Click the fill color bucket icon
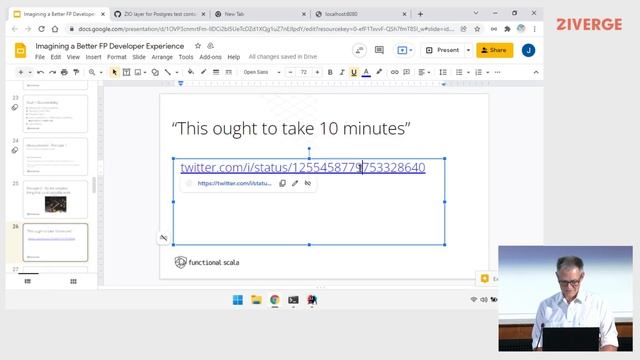Image resolution: width=640 pixels, height=360 pixels. click(191, 72)
